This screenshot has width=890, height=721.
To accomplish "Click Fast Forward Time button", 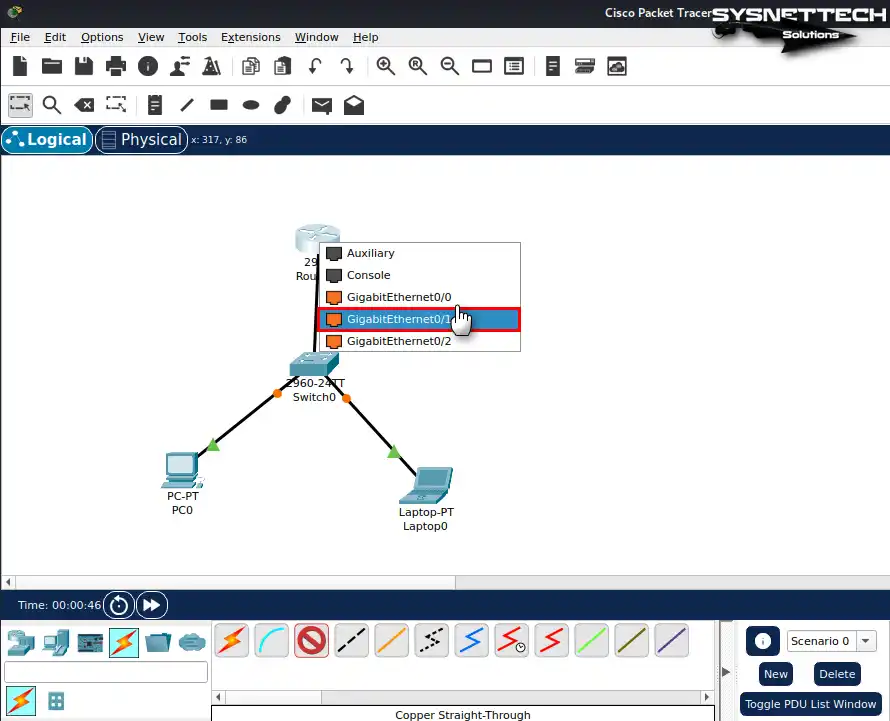I will 152,605.
